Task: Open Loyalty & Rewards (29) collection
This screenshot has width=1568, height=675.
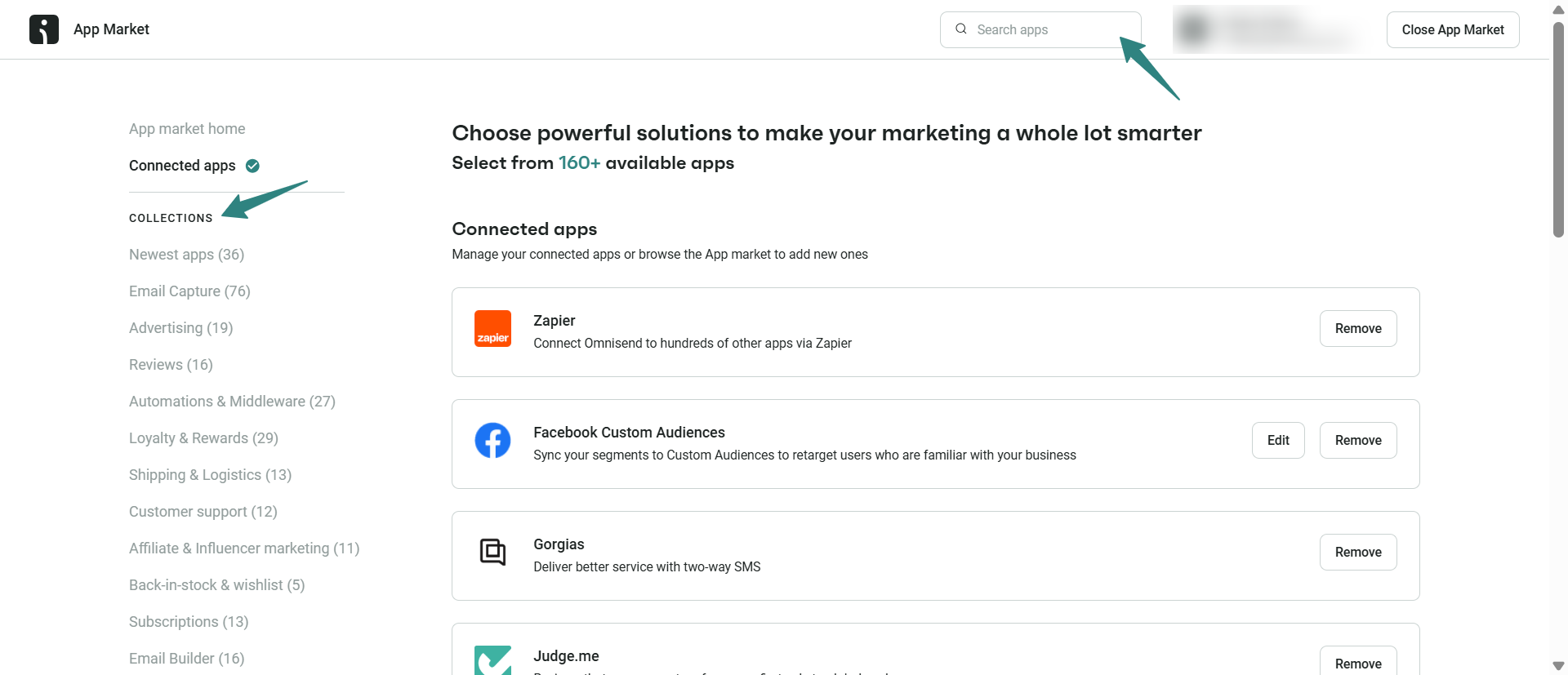Action: tap(203, 438)
